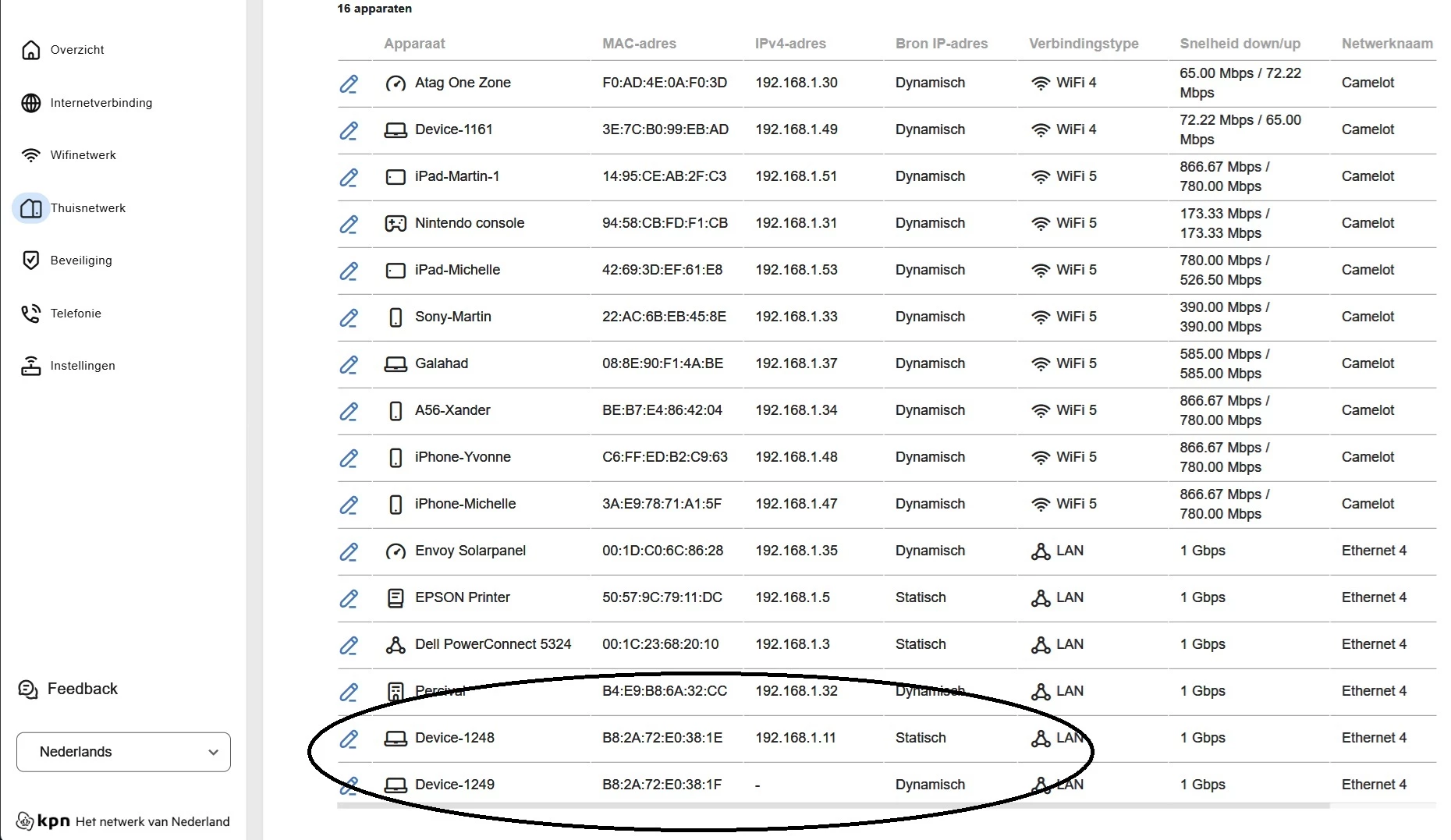The image size is (1451, 840).
Task: Click the EPSON Printer device icon
Action: [396, 598]
